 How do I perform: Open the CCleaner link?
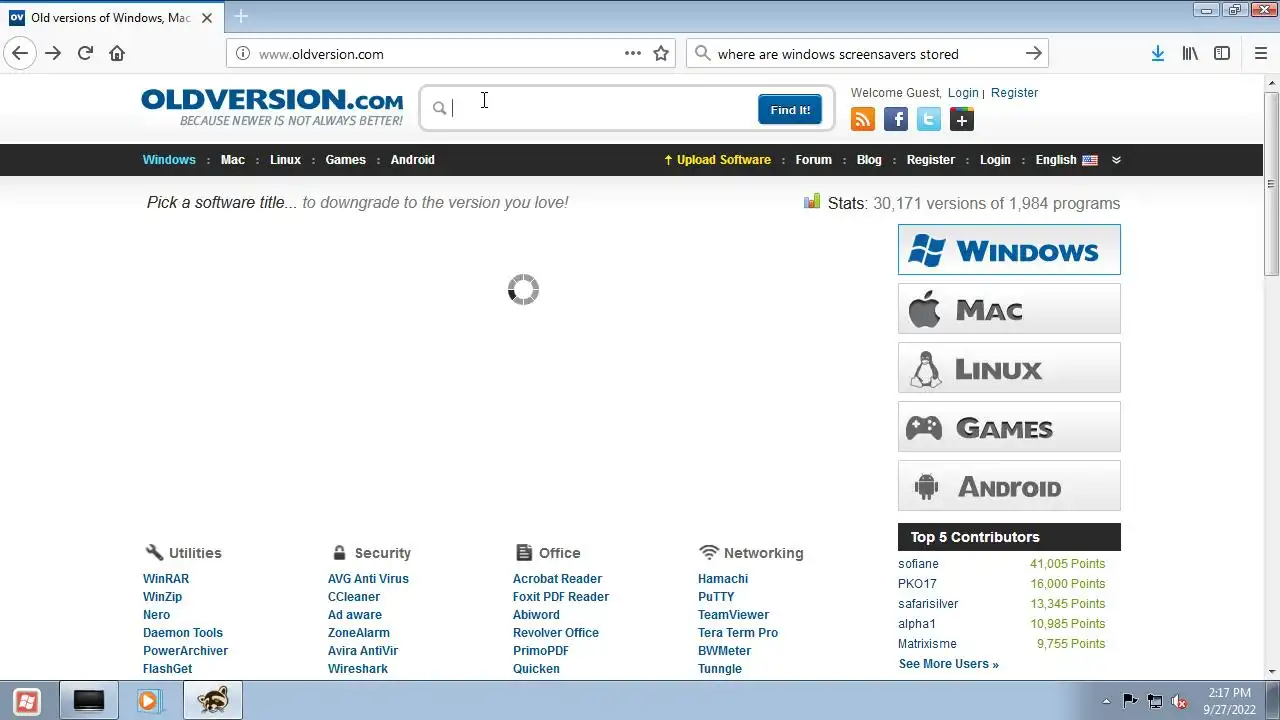coord(354,597)
